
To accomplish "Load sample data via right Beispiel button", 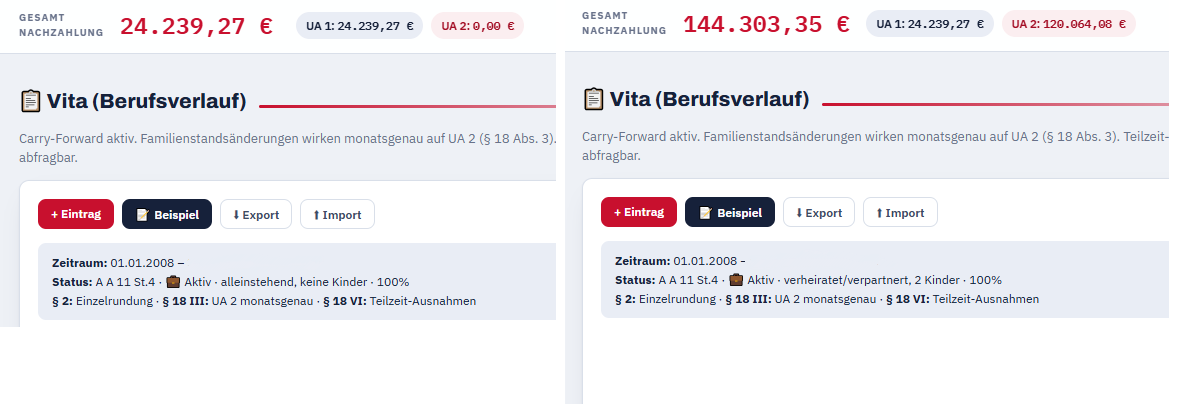I will (730, 212).
